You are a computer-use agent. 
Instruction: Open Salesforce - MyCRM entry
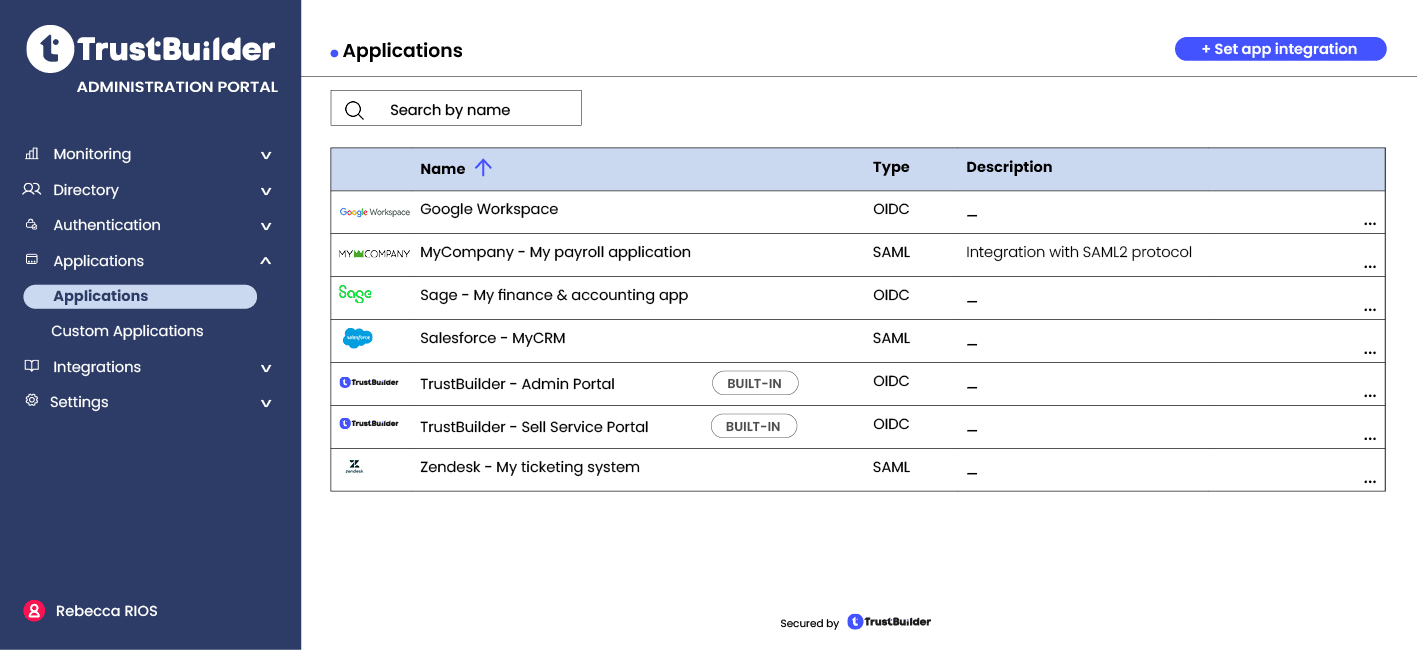[493, 338]
